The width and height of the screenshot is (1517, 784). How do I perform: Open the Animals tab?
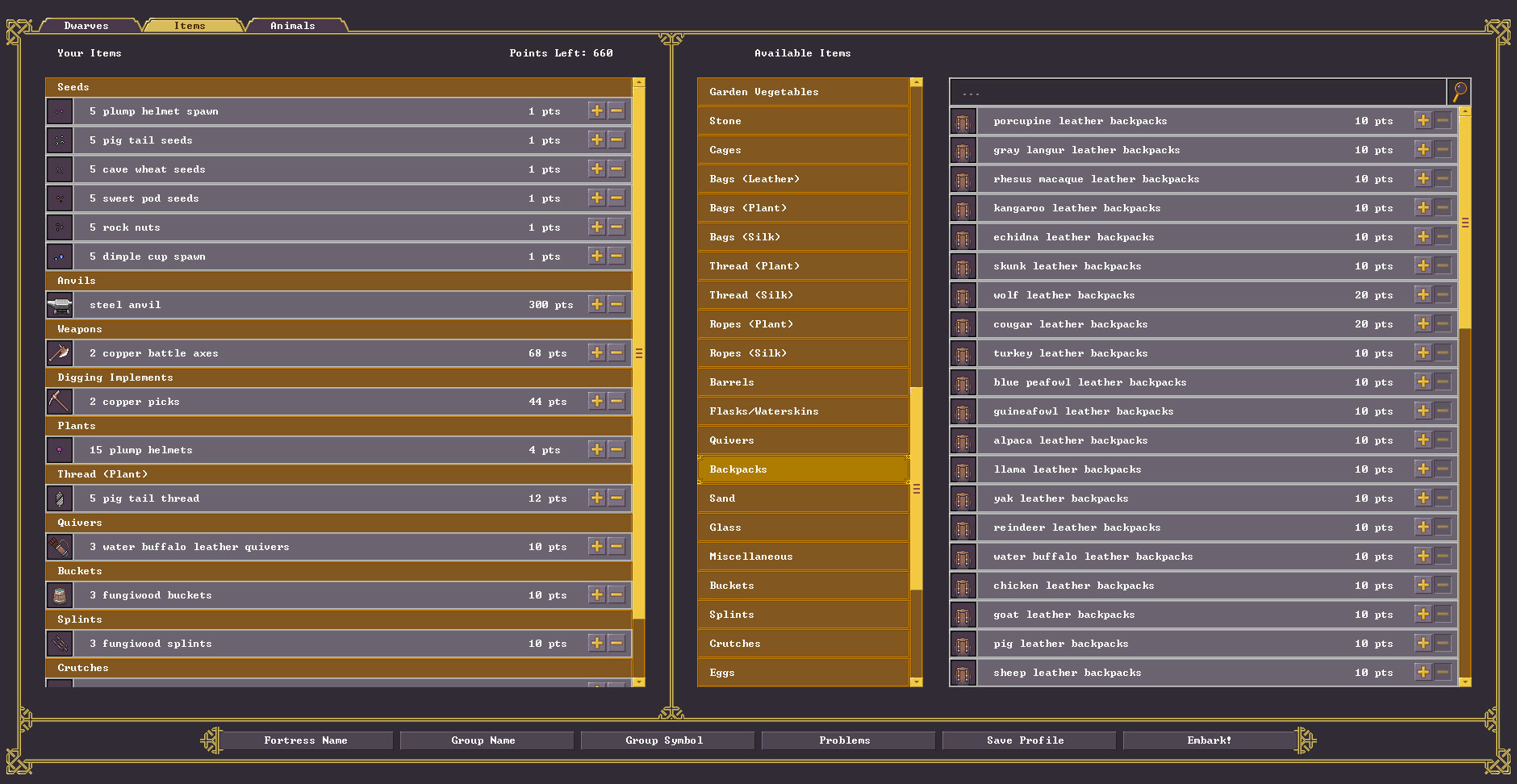coord(293,26)
